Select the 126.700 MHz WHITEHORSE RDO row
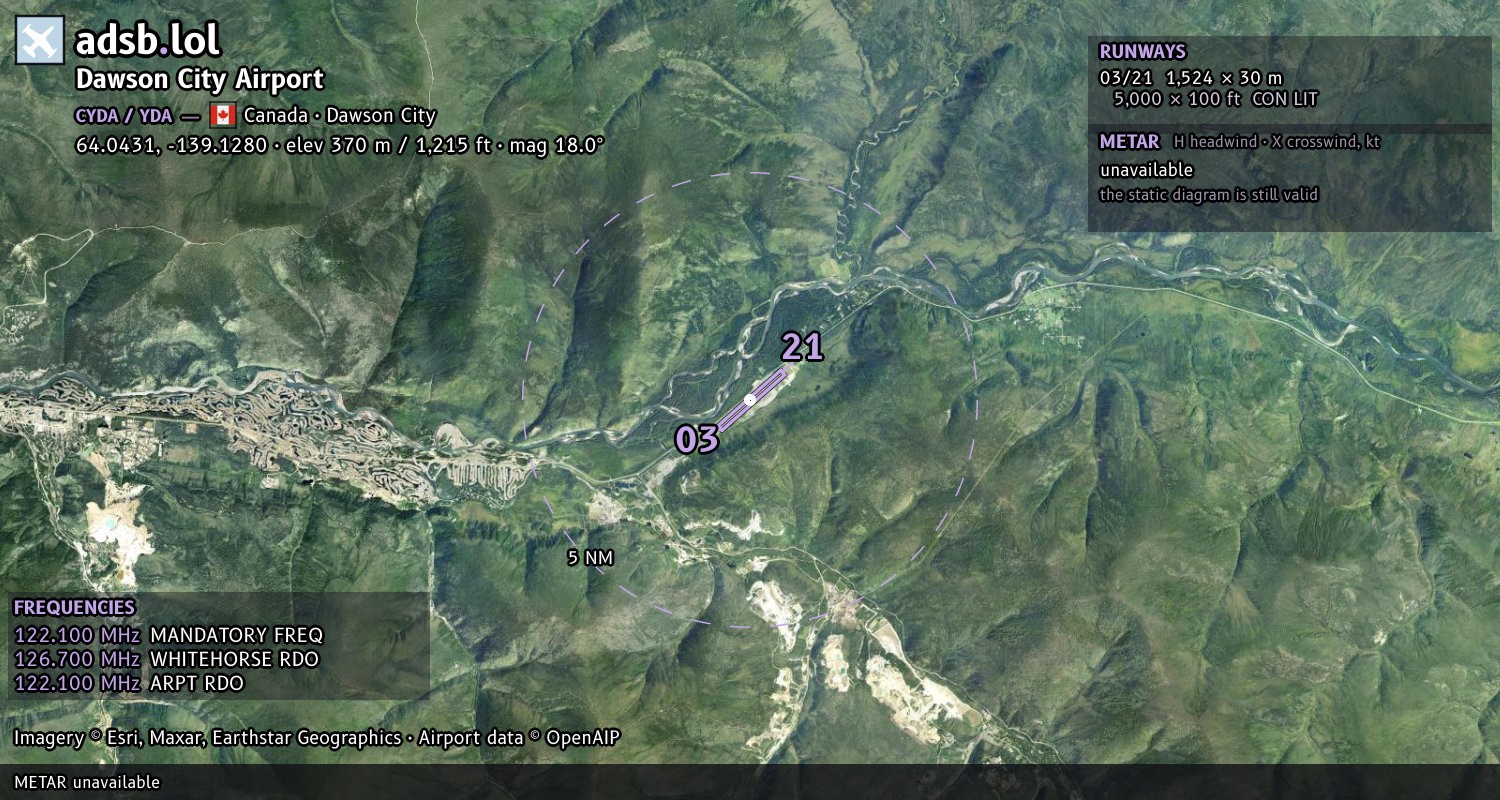The height and width of the screenshot is (800, 1500). (166, 659)
